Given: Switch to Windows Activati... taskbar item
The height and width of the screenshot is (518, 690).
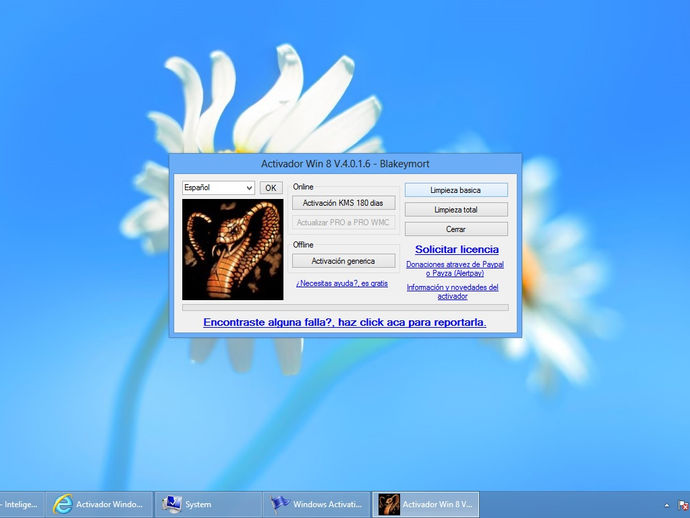Looking at the screenshot, I should coord(317,504).
